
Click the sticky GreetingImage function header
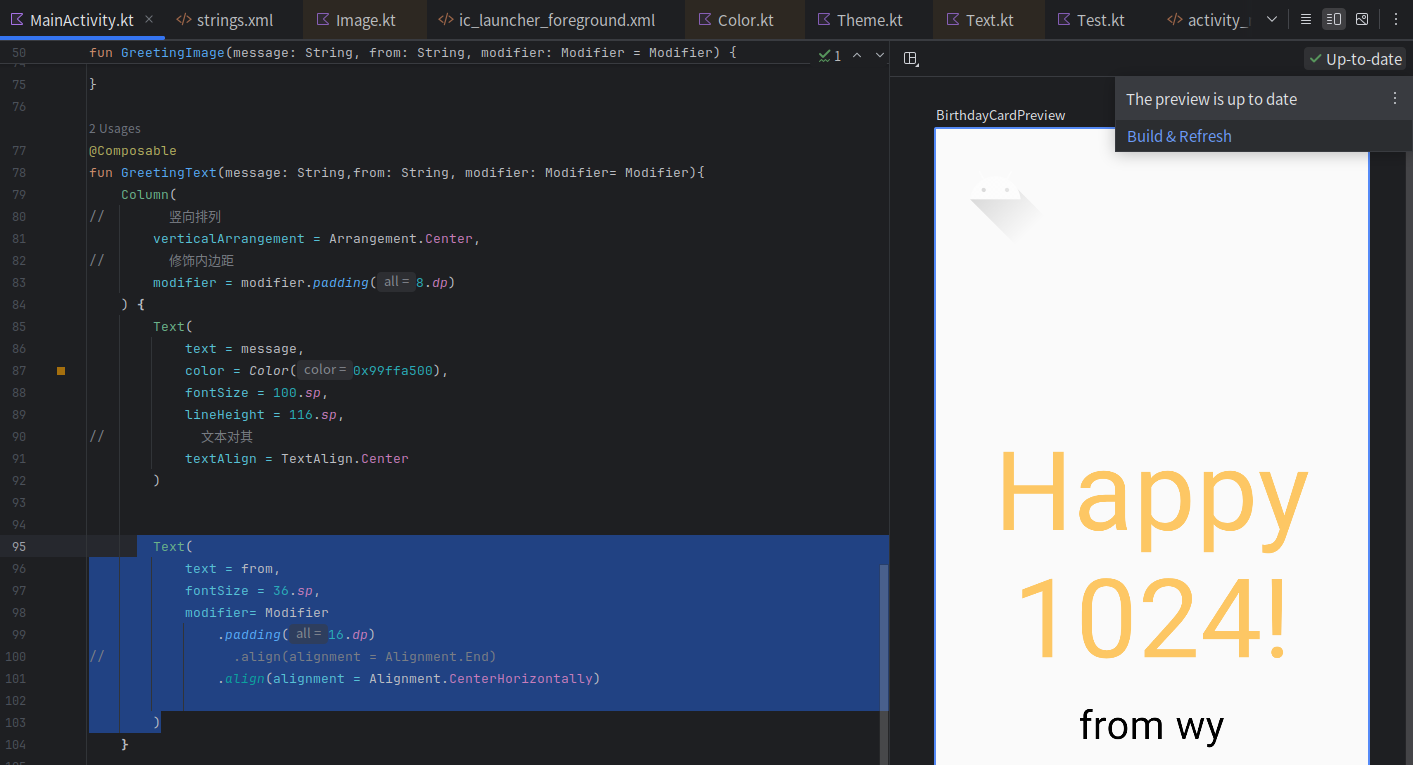[413, 52]
